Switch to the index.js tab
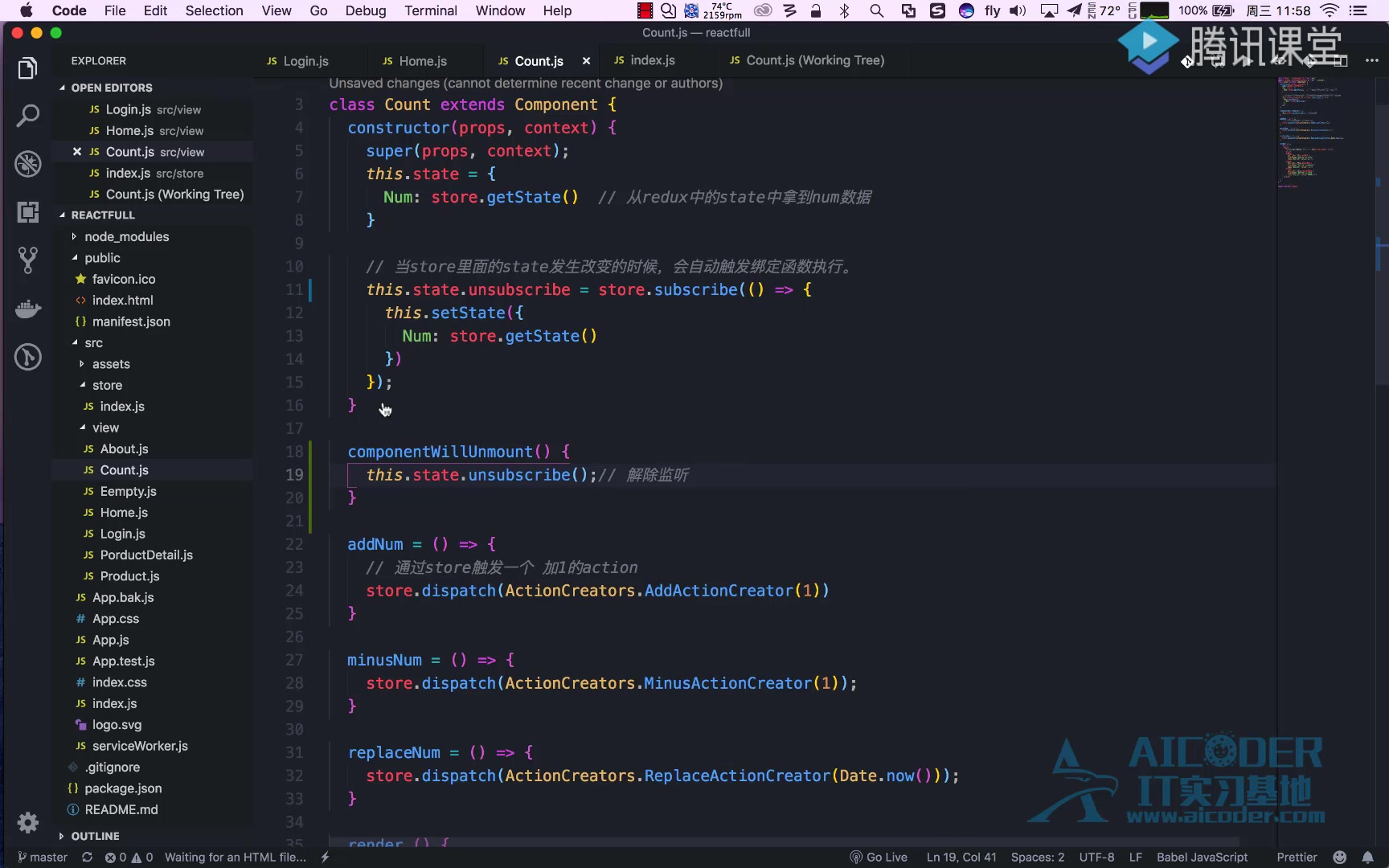Screen dimensions: 1389x868 coord(652,60)
